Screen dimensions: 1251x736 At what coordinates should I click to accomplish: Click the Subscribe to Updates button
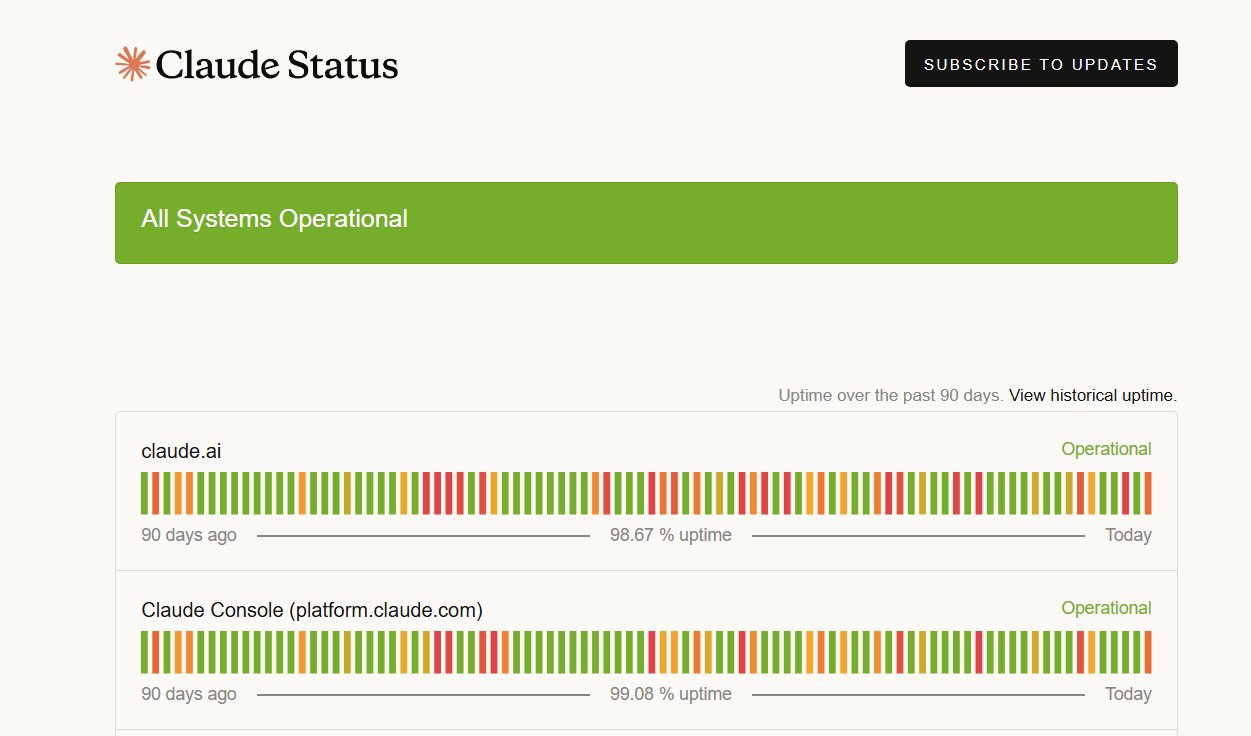coord(1041,64)
